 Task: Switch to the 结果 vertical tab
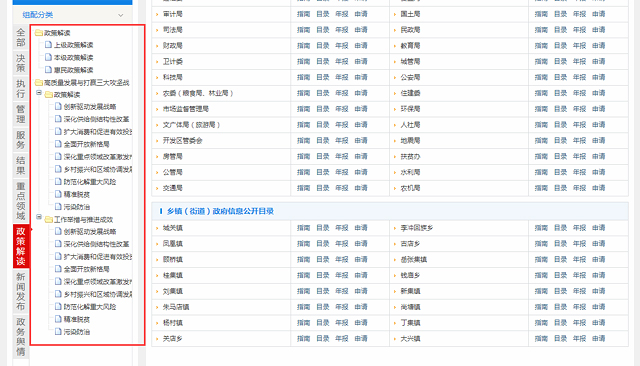pos(21,166)
